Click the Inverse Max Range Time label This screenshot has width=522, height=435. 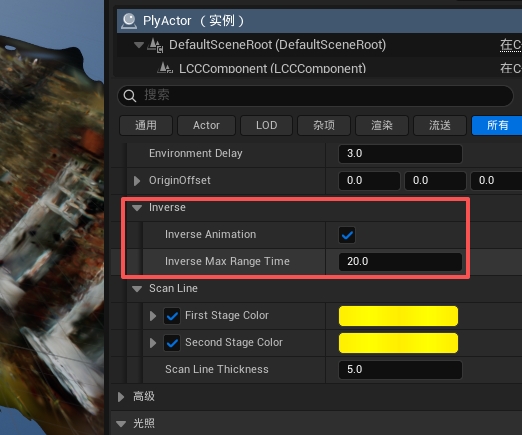227,262
